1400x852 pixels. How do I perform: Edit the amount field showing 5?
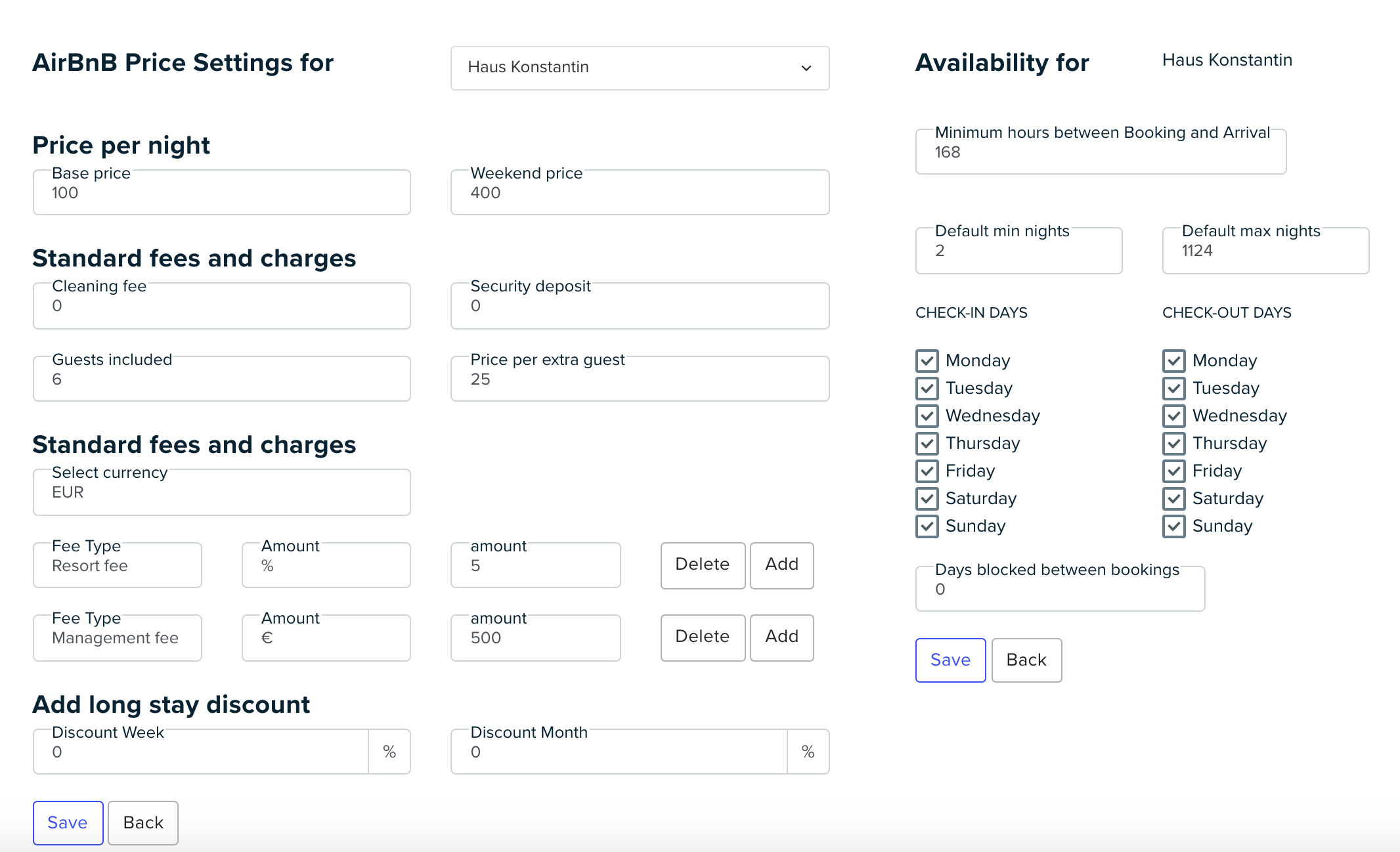click(x=535, y=565)
